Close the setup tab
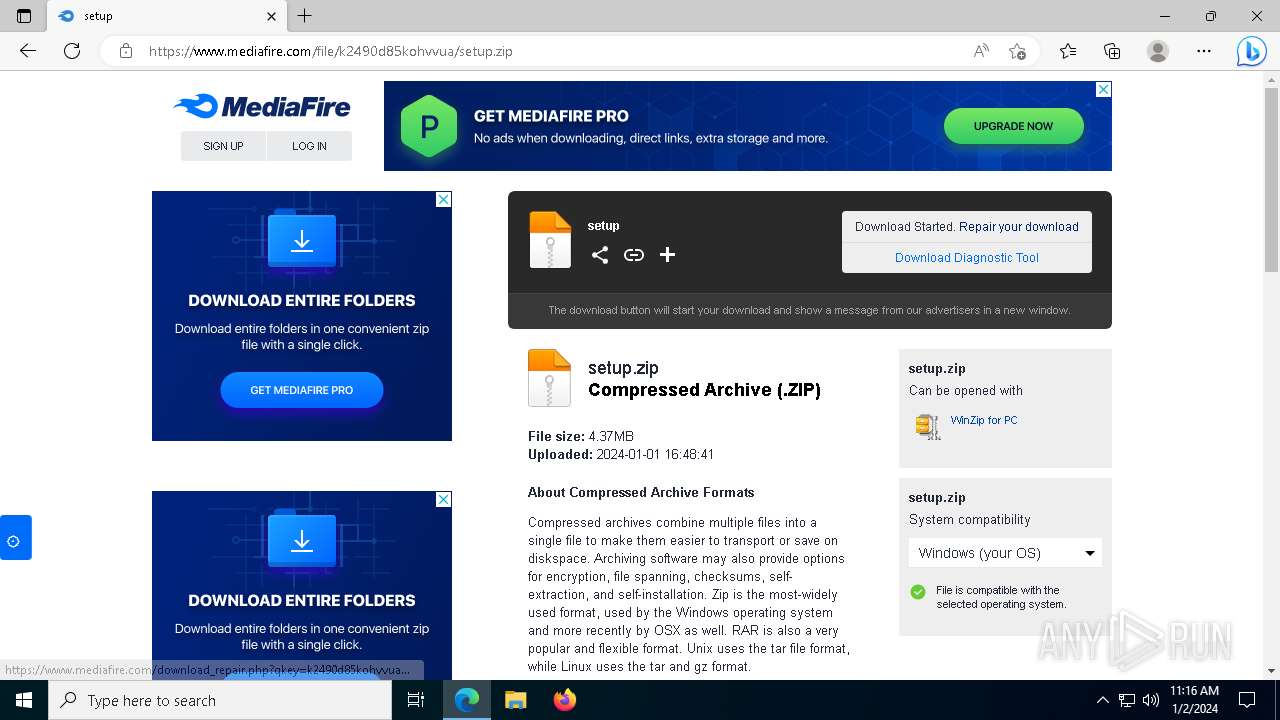Screen dimensions: 1280x720 [x=272, y=16]
